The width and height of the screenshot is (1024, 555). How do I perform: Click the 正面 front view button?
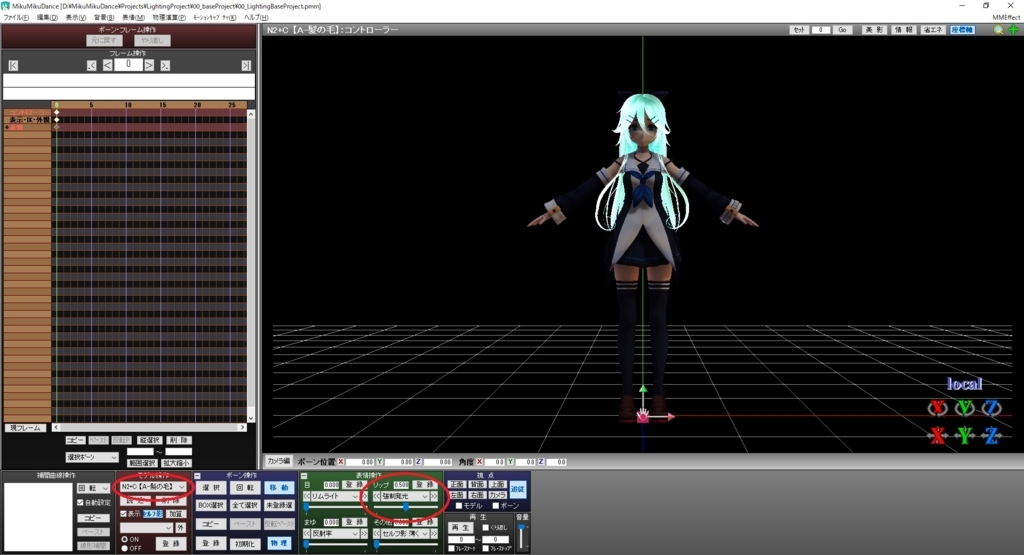(457, 485)
